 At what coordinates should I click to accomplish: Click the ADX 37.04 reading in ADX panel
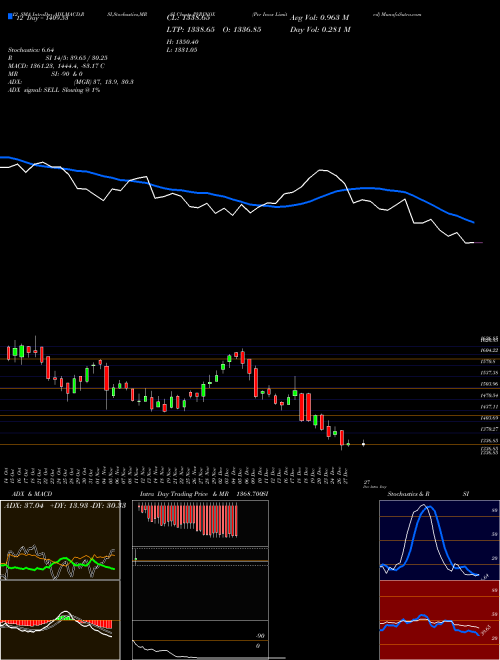[24, 506]
